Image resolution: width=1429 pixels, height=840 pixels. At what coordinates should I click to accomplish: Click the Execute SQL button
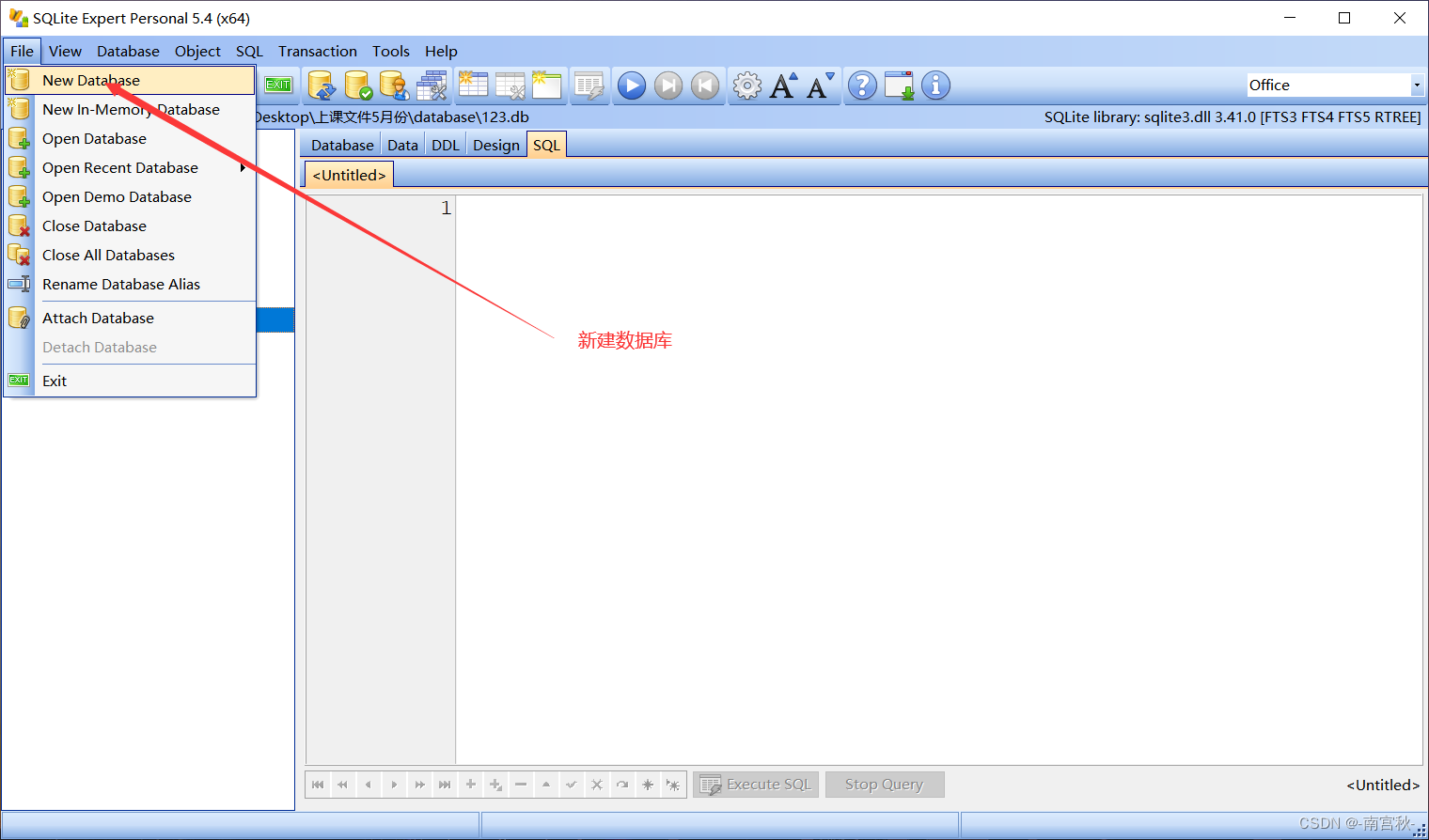click(755, 784)
